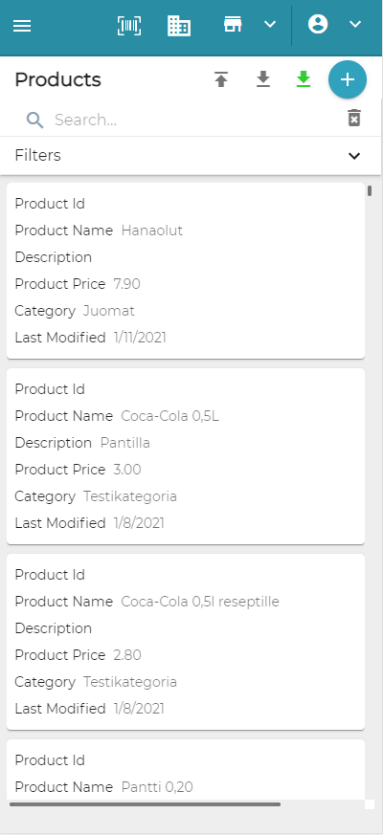
Task: Click the green download icon
Action: click(304, 80)
